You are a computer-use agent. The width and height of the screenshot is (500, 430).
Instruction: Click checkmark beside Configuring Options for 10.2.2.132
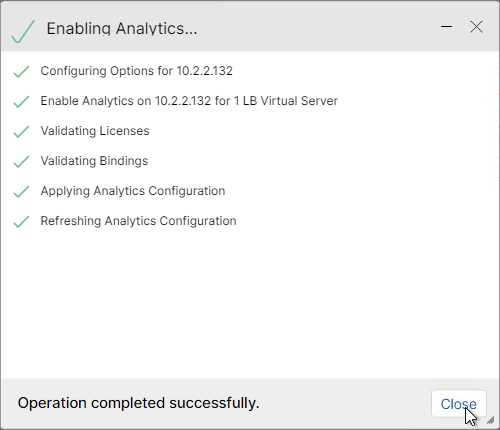[21, 71]
